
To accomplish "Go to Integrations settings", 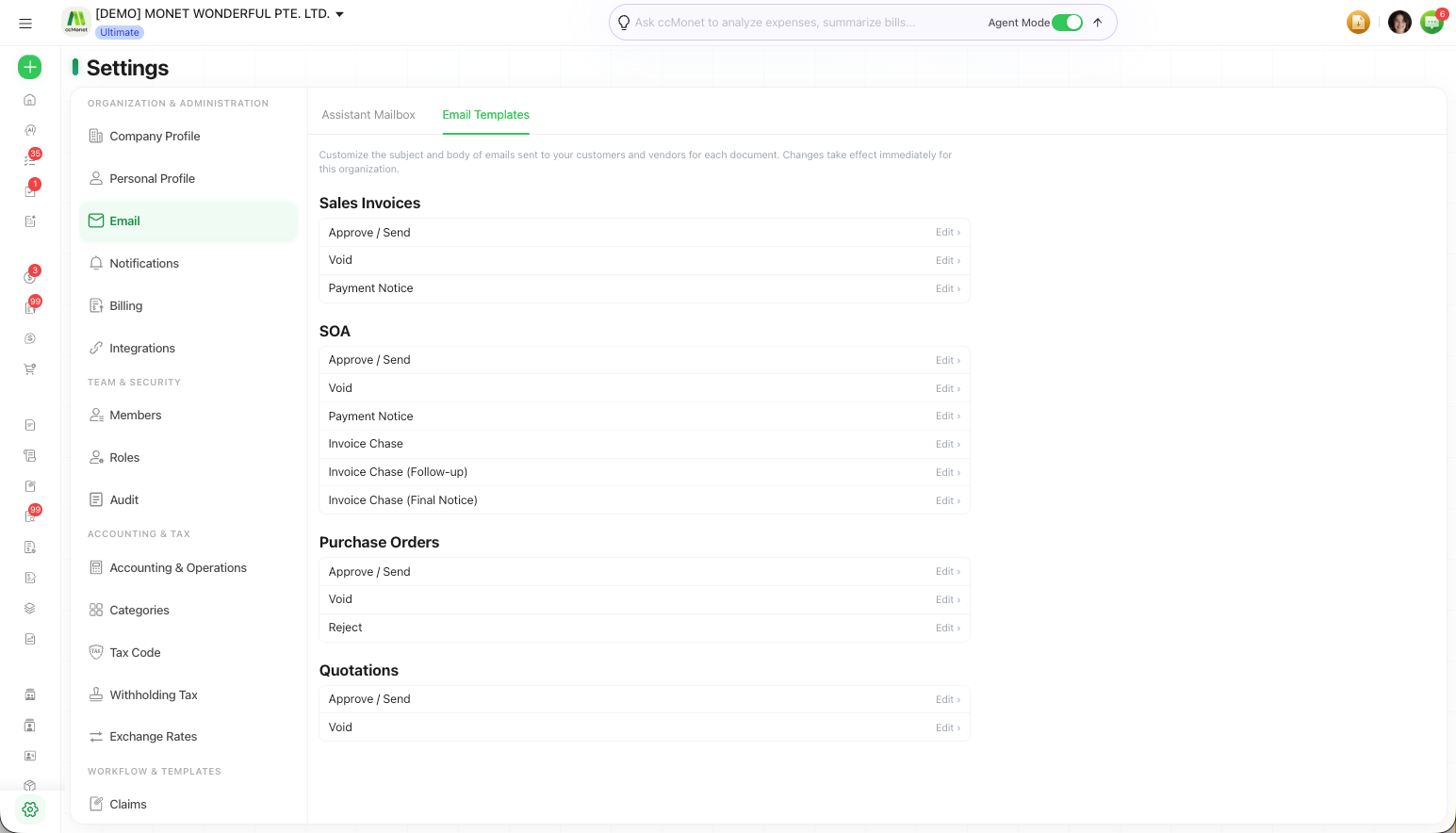I will coord(188,348).
